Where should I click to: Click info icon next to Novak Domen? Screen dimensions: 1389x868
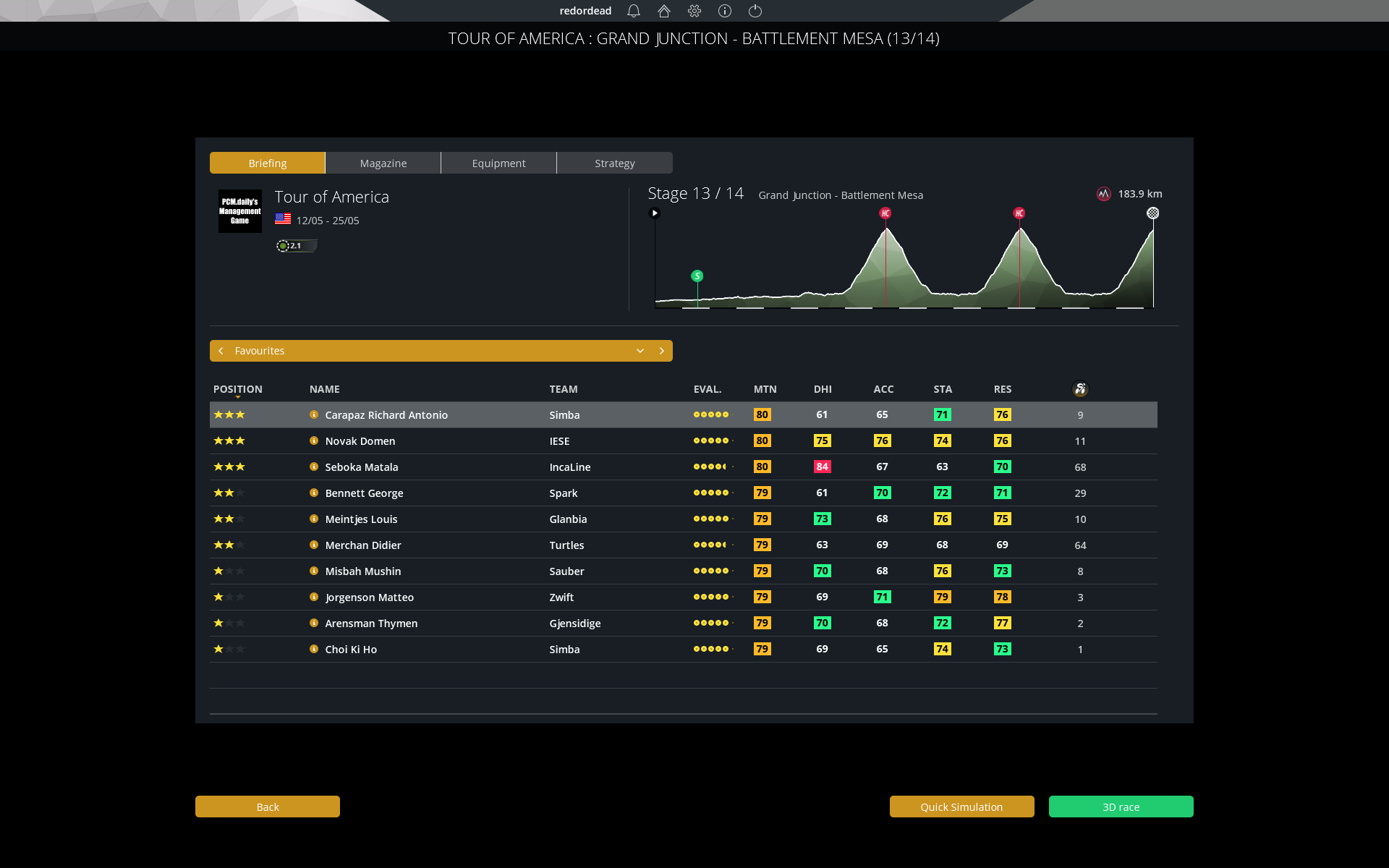tap(314, 441)
